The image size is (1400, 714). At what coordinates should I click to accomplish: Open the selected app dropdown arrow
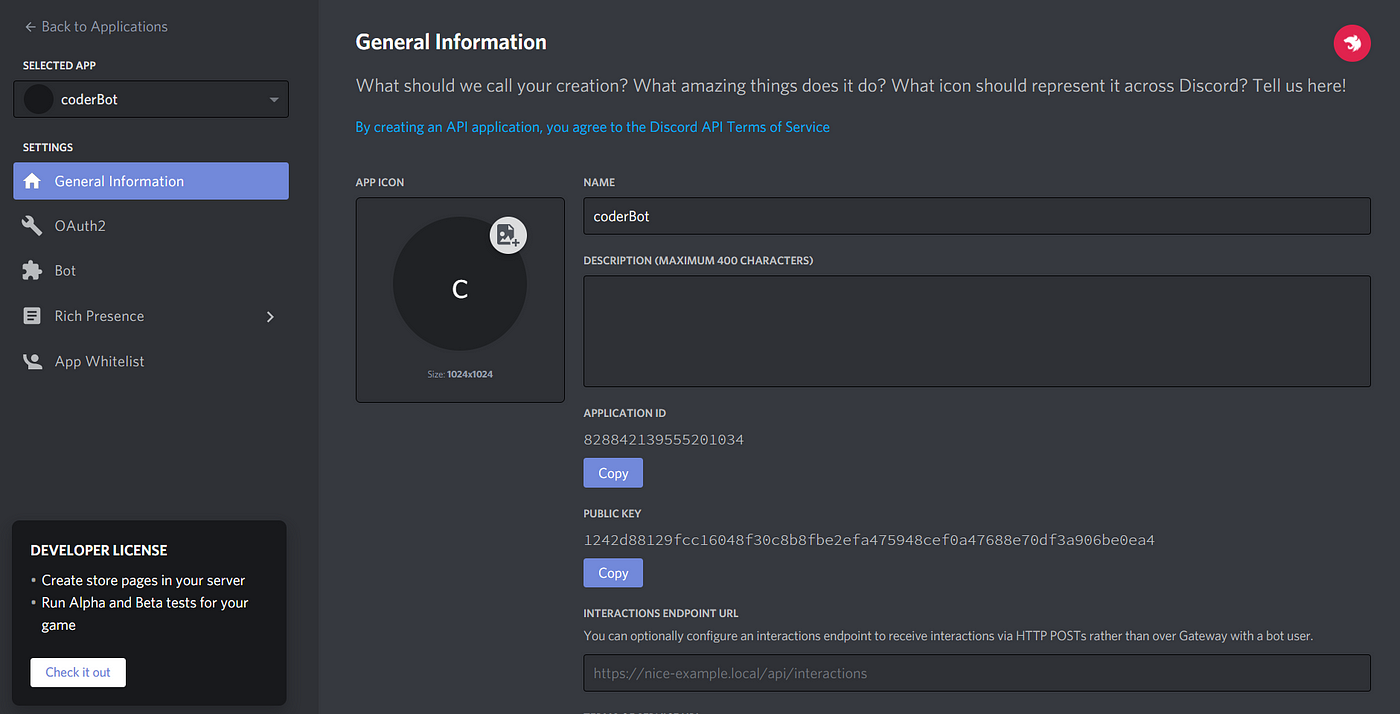pyautogui.click(x=274, y=100)
